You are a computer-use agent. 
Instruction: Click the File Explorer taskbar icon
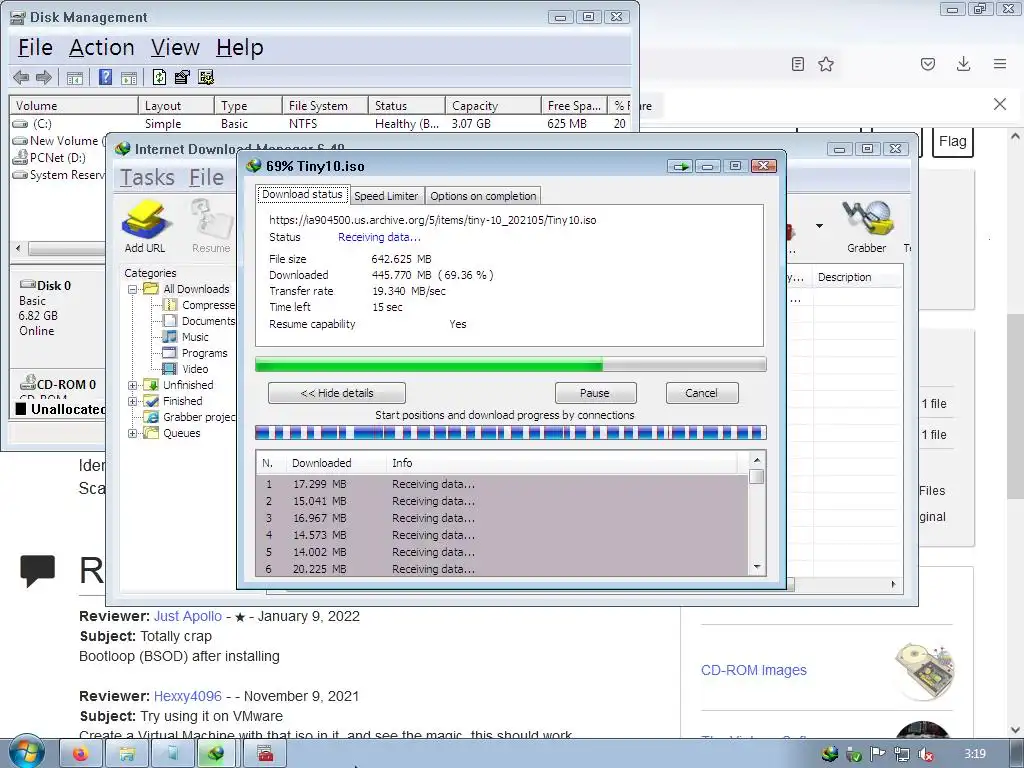[127, 754]
